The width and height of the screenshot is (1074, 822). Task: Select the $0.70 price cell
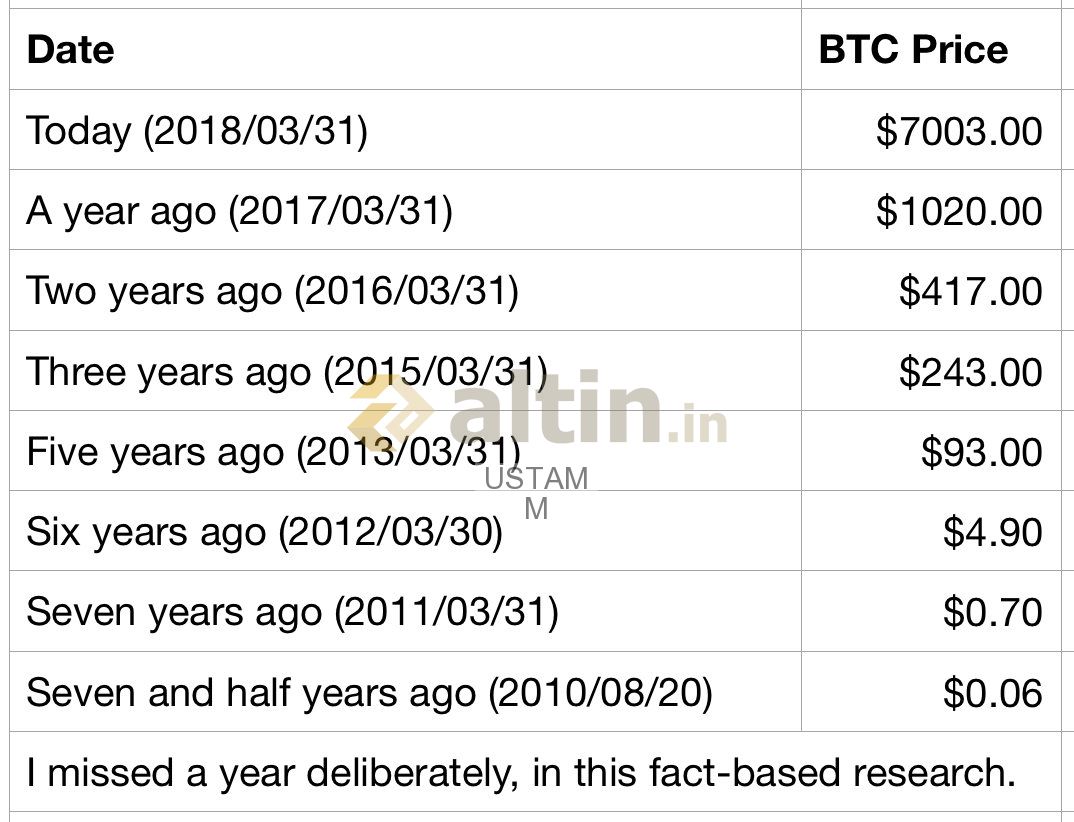coord(931,612)
